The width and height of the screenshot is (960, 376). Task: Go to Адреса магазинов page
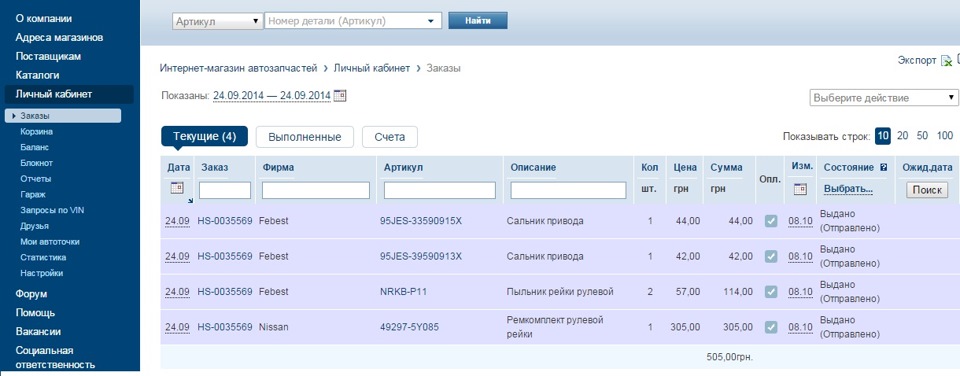59,37
